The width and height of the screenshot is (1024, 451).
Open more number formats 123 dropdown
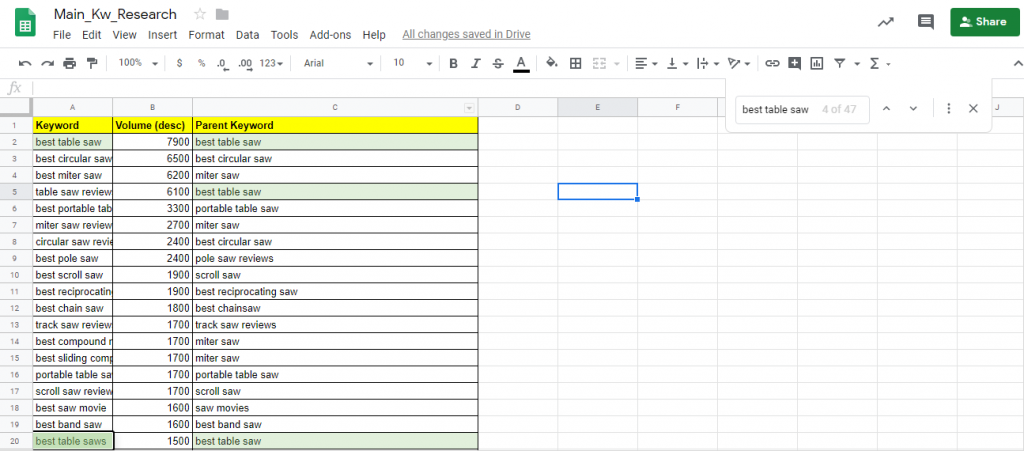point(271,63)
